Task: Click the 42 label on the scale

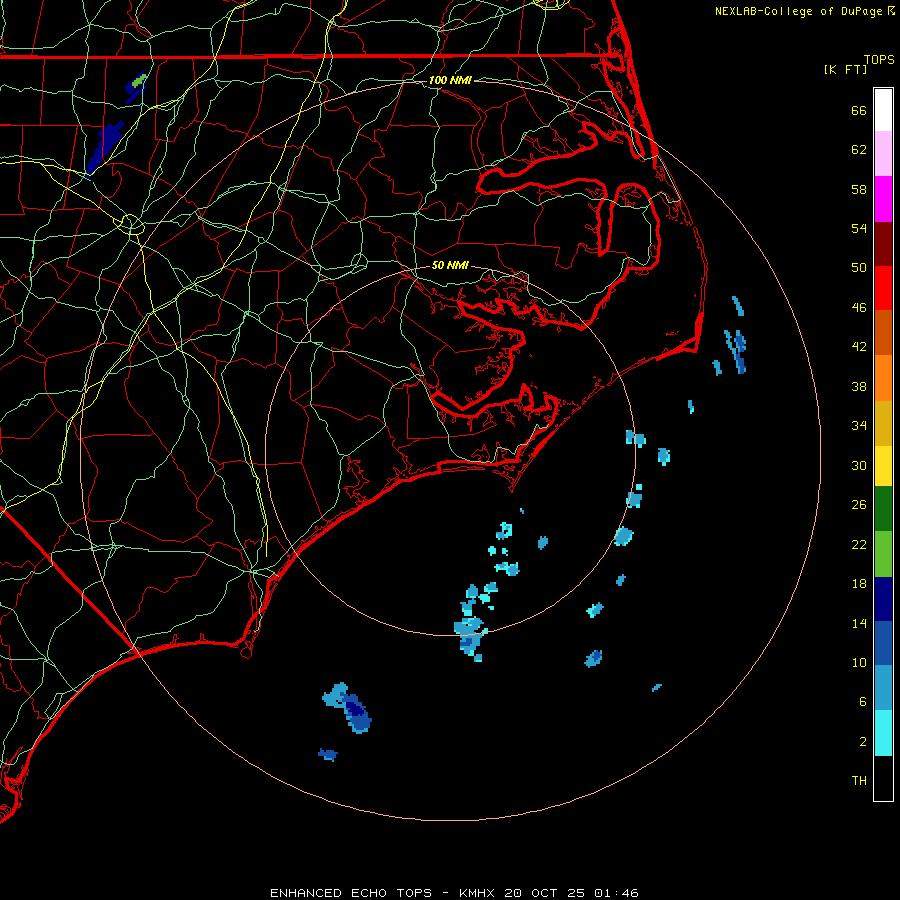Action: (859, 347)
